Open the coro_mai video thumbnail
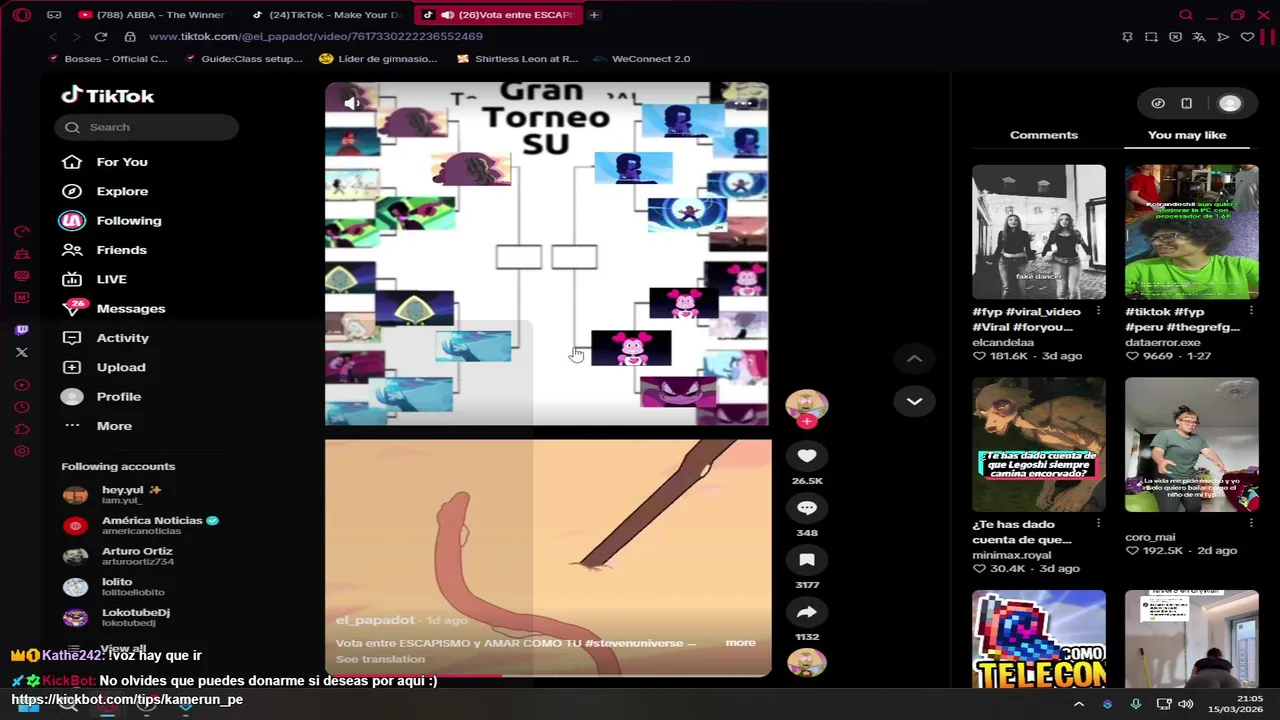This screenshot has height=720, width=1280. [1191, 445]
